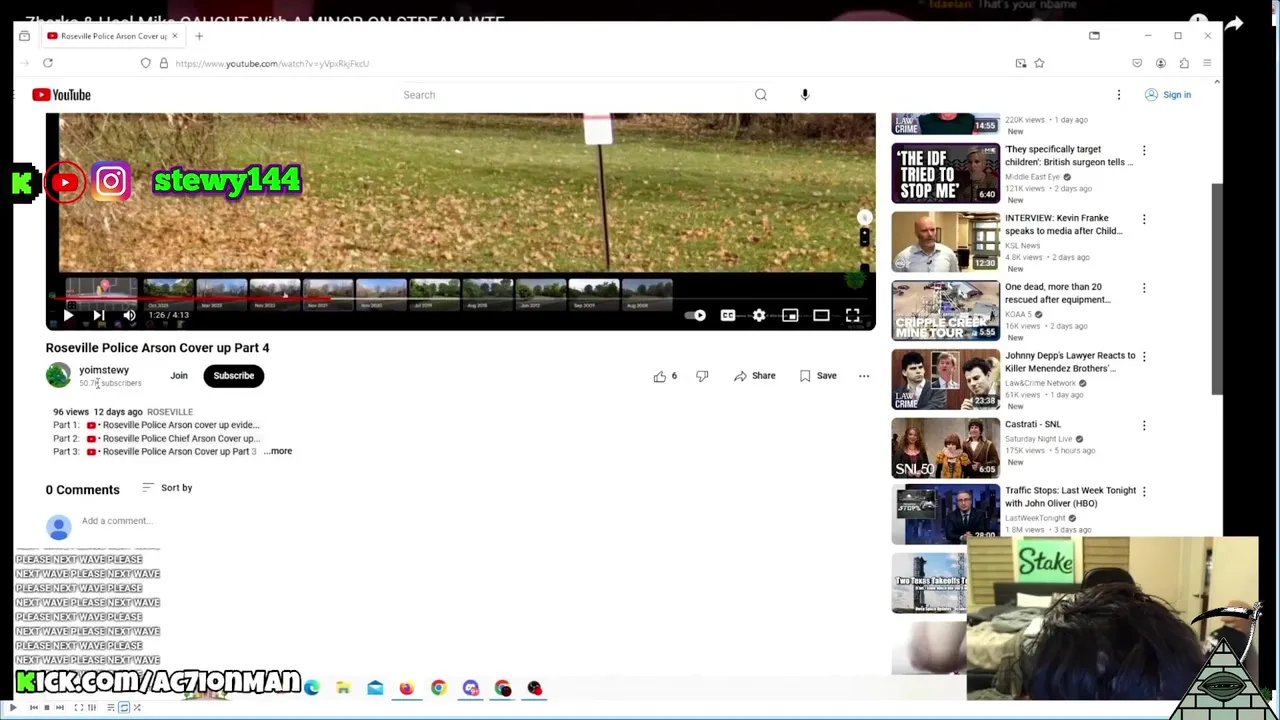The width and height of the screenshot is (1280, 720).
Task: Sign in to YouTube
Action: pyautogui.click(x=1168, y=95)
